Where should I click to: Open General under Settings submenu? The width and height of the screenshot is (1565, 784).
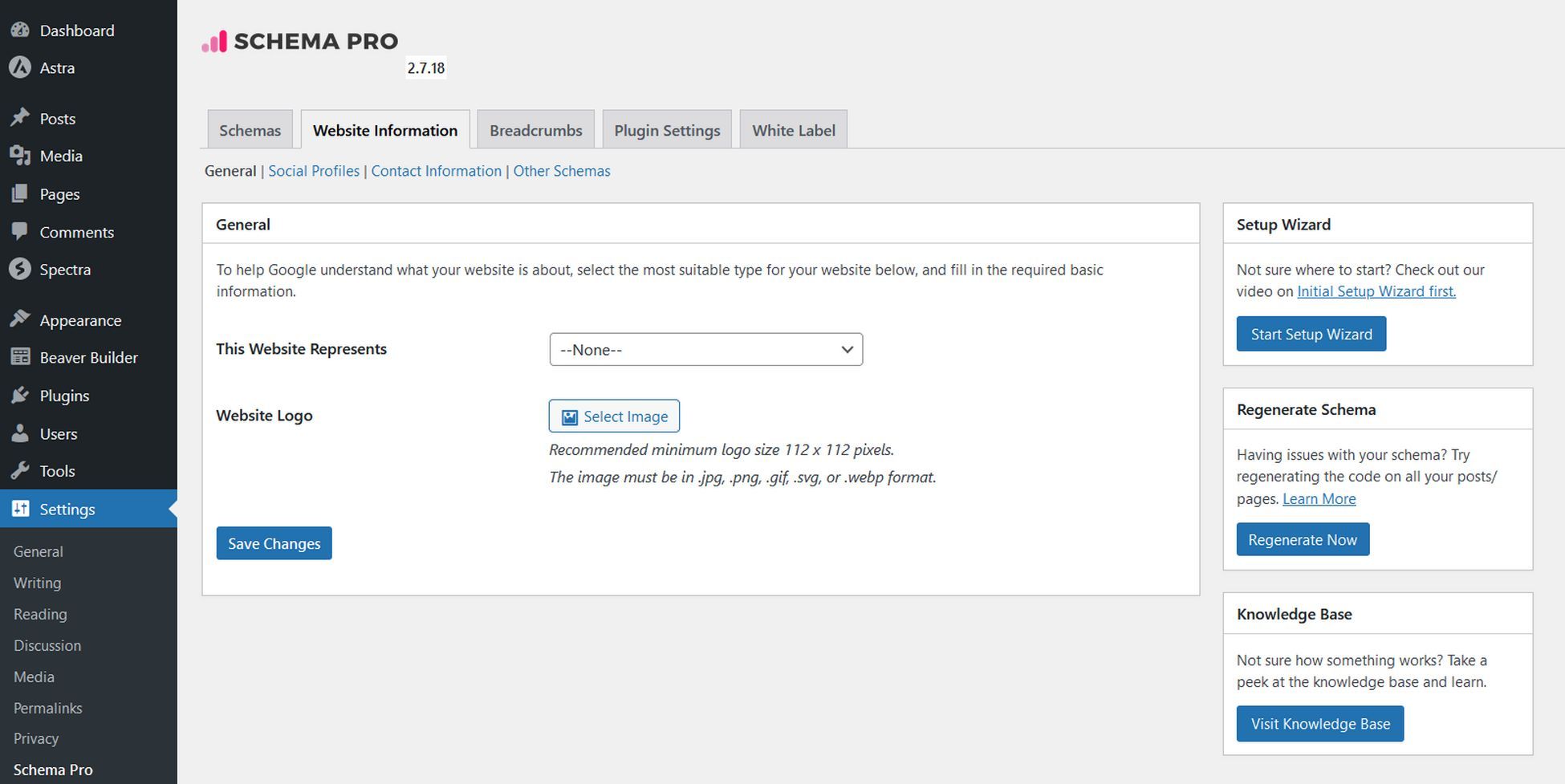[38, 551]
